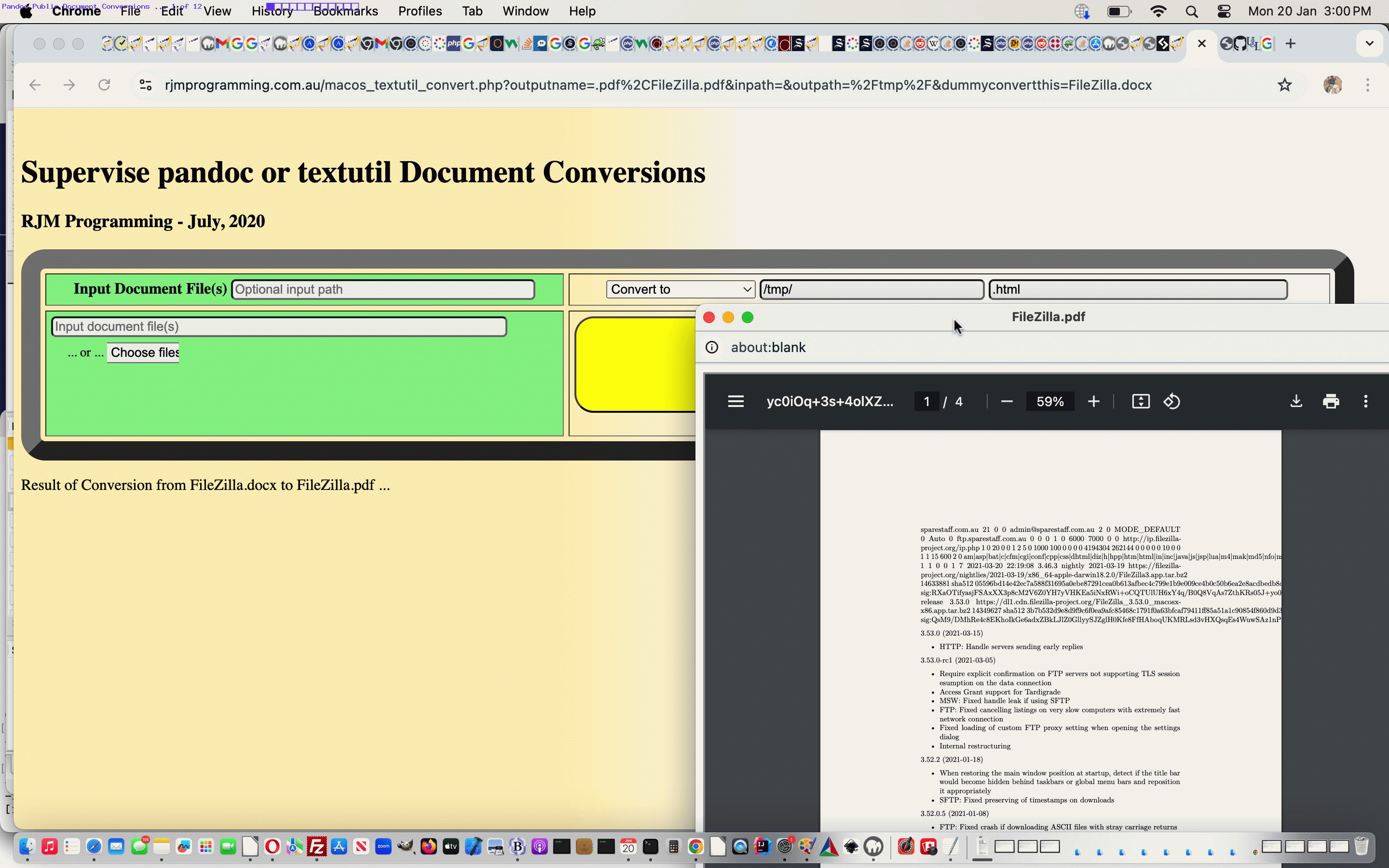This screenshot has height=868, width=1389.
Task: Open the Profiles menu
Action: (420, 12)
